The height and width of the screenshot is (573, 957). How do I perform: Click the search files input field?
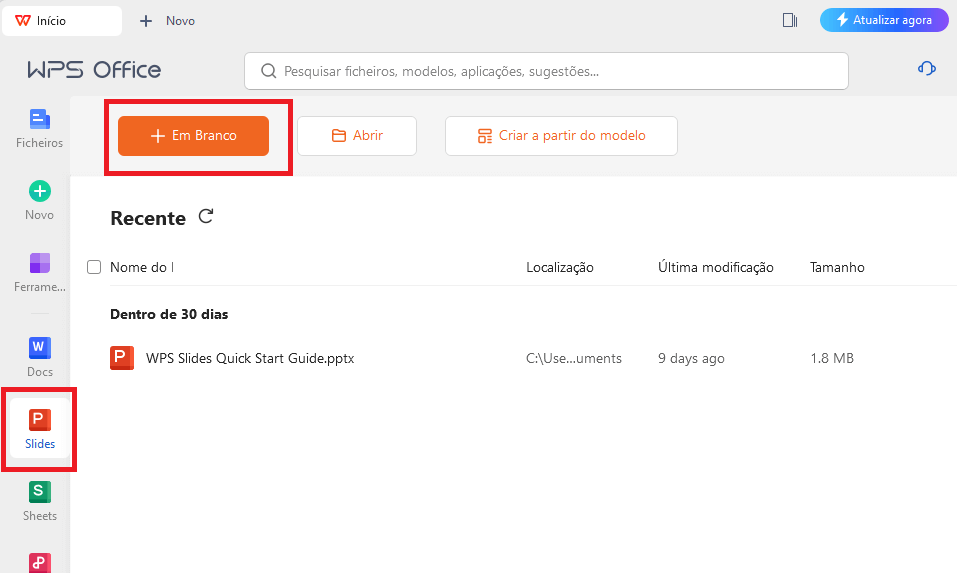click(546, 71)
